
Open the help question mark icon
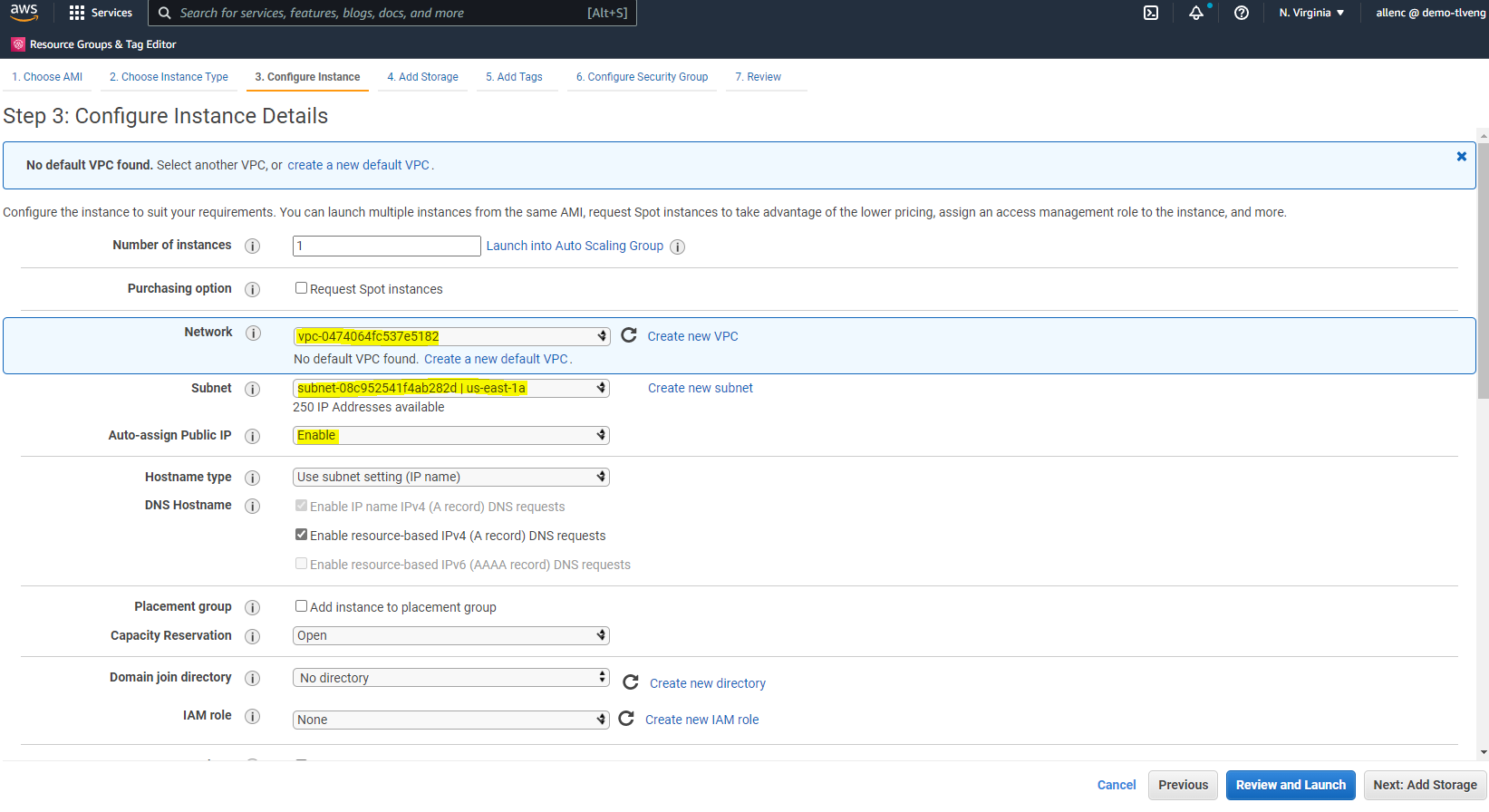1242,13
